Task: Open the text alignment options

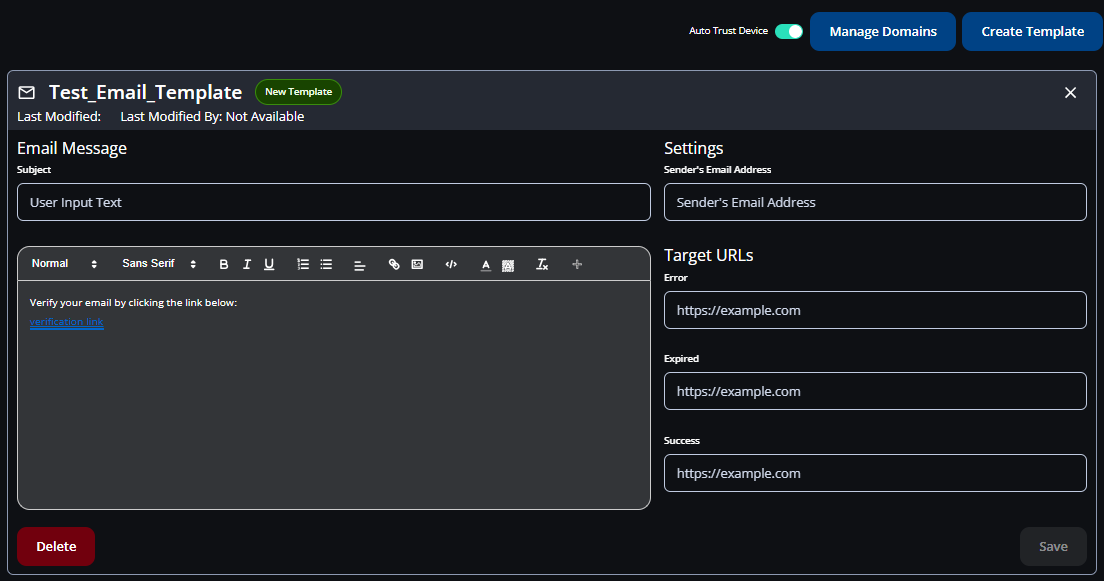Action: pyautogui.click(x=359, y=265)
